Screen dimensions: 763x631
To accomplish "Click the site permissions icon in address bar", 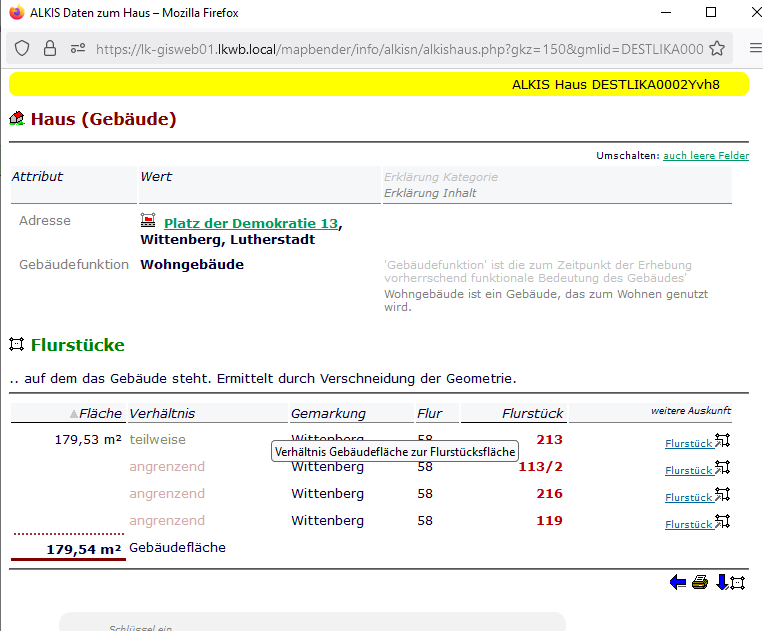I will (x=77, y=48).
